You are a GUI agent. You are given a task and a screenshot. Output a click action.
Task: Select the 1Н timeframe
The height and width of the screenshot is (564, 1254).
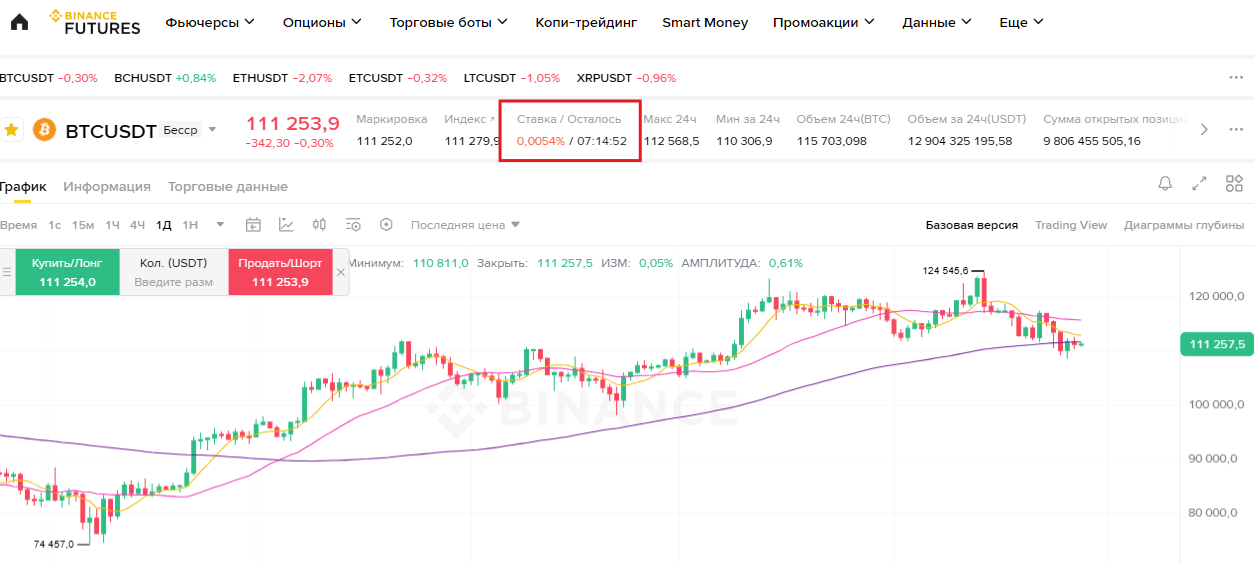click(x=190, y=225)
